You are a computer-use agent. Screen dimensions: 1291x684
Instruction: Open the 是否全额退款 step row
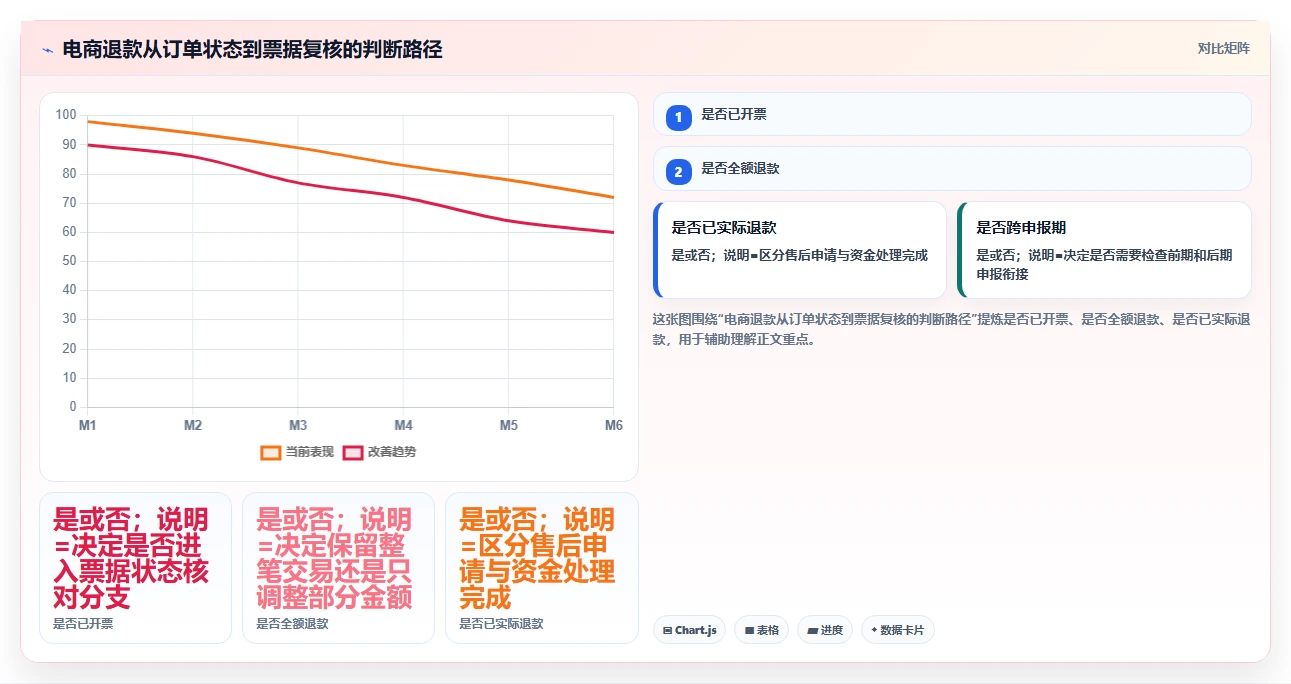coord(952,168)
